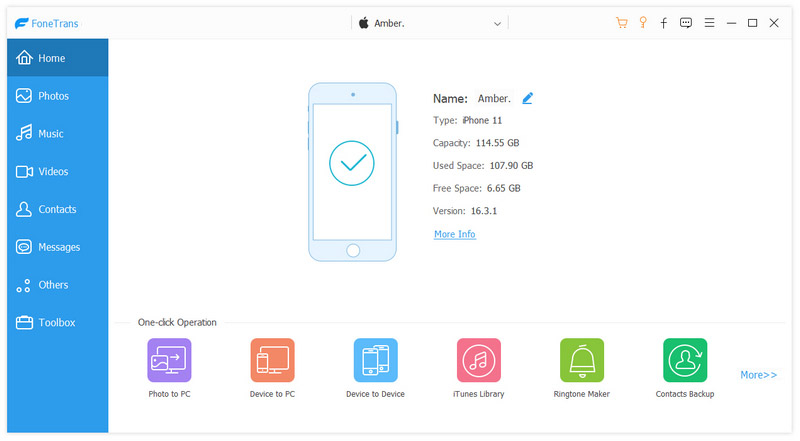Open the hamburger menu icon

click(709, 22)
